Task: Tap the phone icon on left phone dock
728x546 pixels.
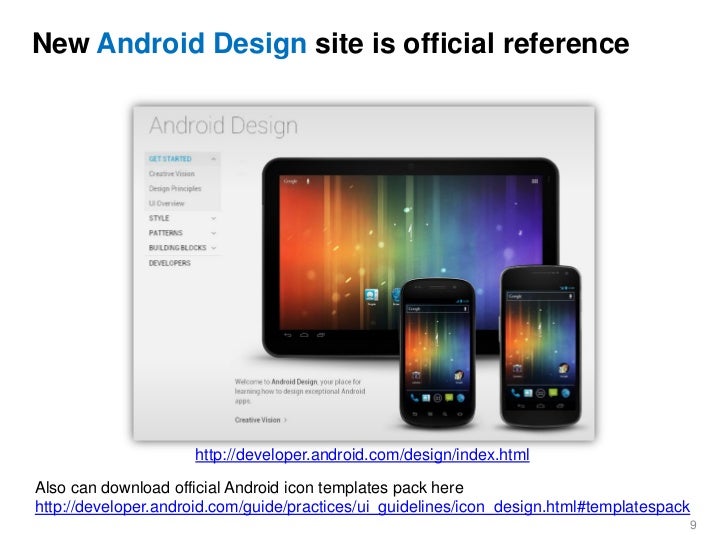Action: click(414, 398)
